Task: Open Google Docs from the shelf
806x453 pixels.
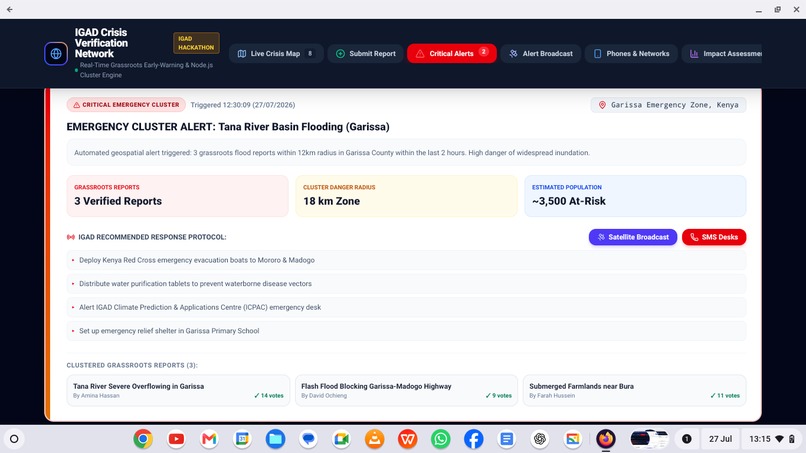Action: [507, 439]
